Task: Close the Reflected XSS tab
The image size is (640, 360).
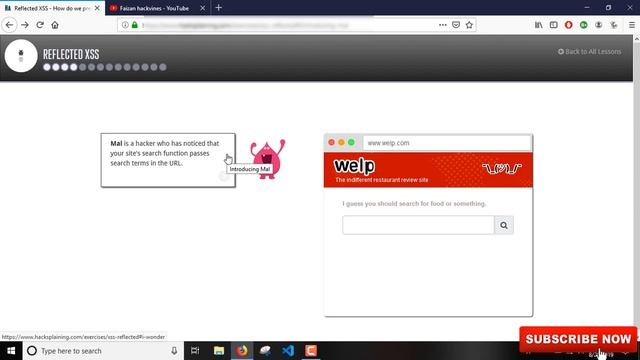Action: (x=97, y=8)
